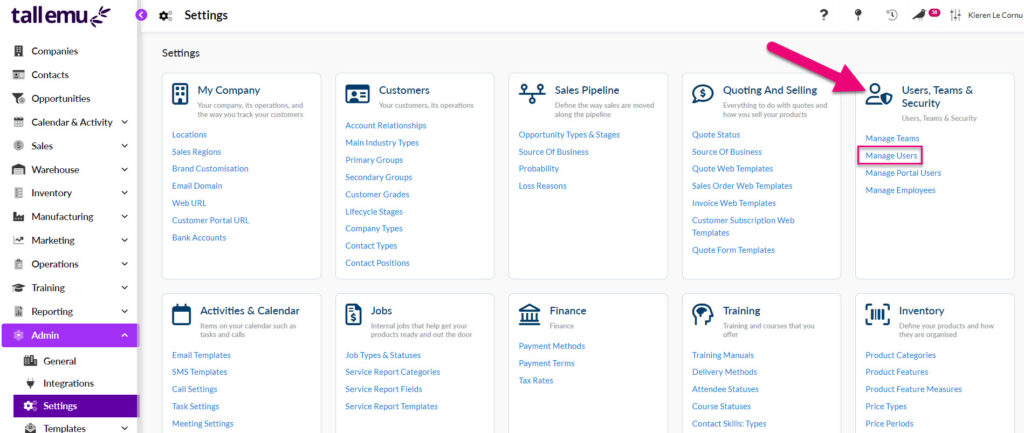Open General under Admin
The height and width of the screenshot is (433, 1024).
pos(59,361)
